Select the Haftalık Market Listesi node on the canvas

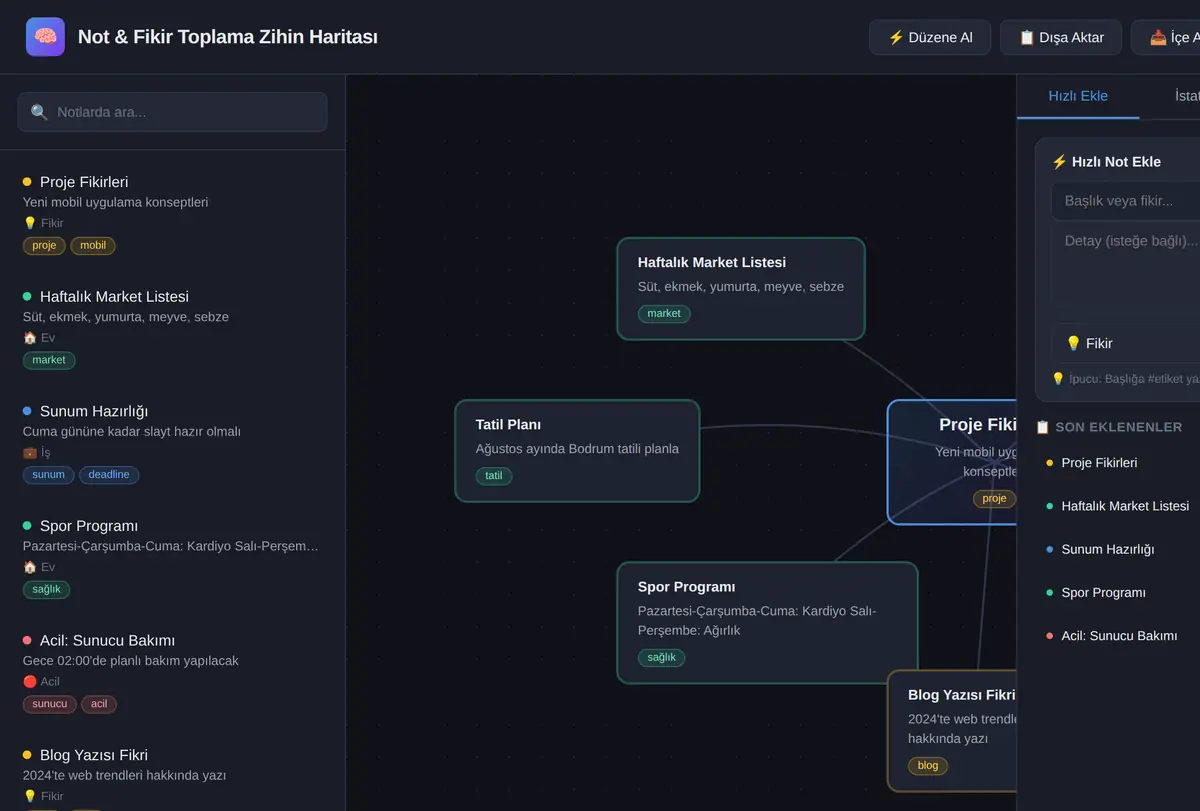(741, 289)
